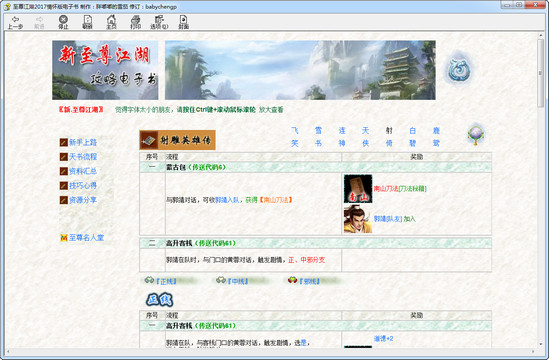Open the 封面 cover page button
549x360 pixels.
click(x=183, y=22)
